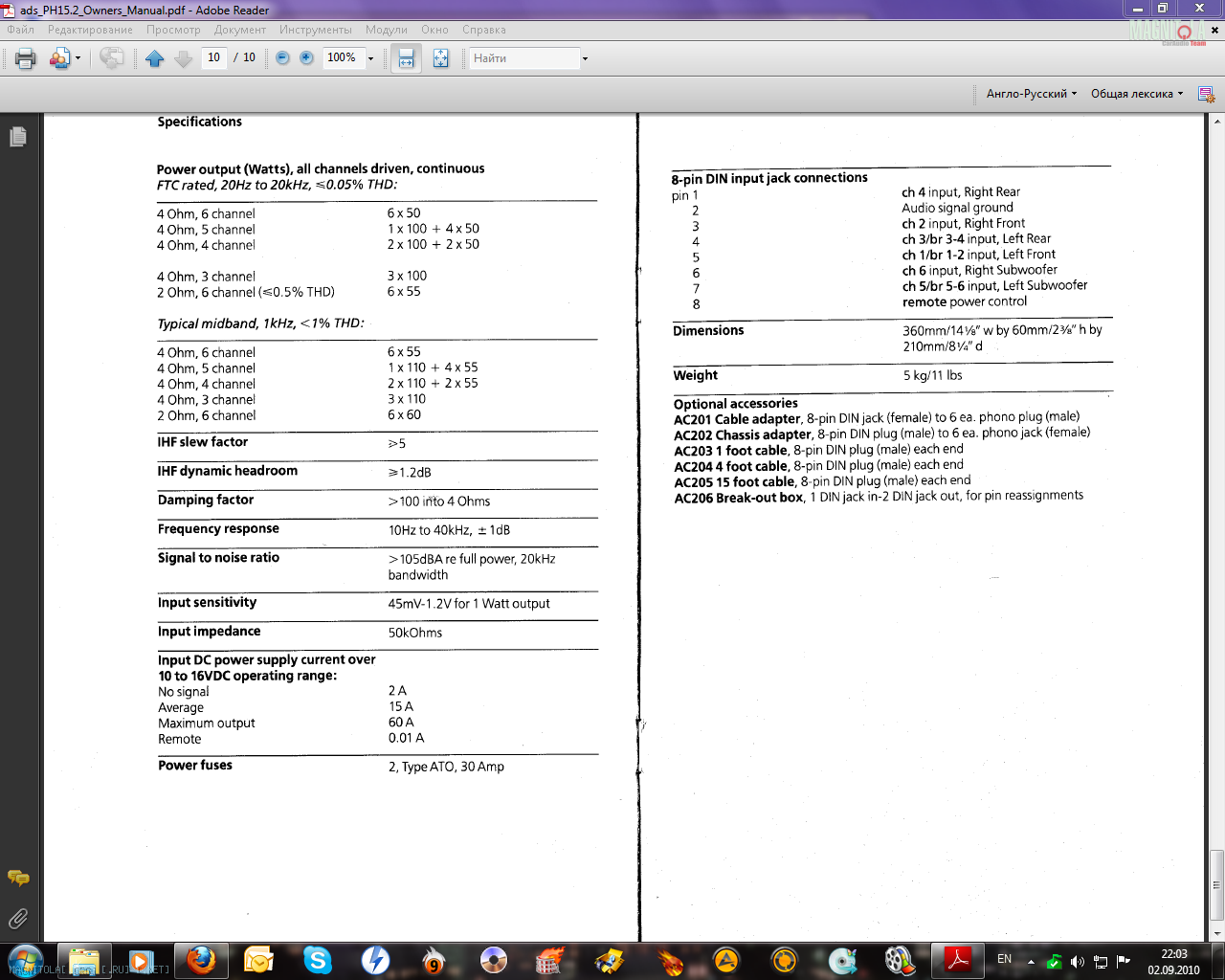This screenshot has height=980, width=1225.
Task: Open the Модули menu
Action: [x=387, y=30]
